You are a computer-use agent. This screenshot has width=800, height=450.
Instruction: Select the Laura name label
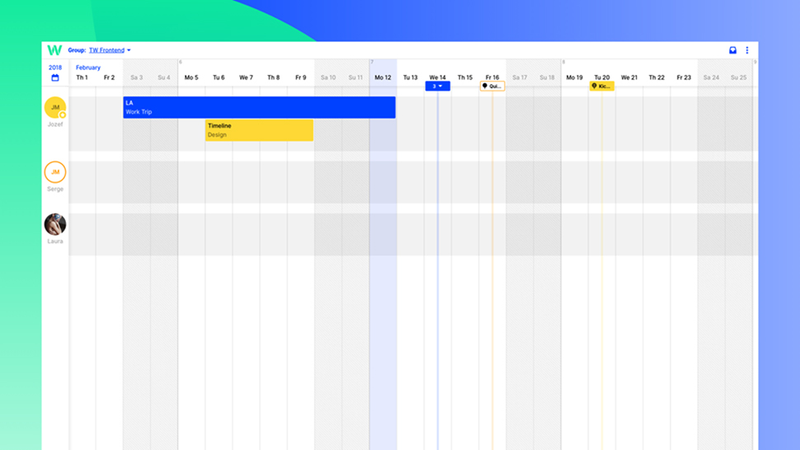click(55, 241)
